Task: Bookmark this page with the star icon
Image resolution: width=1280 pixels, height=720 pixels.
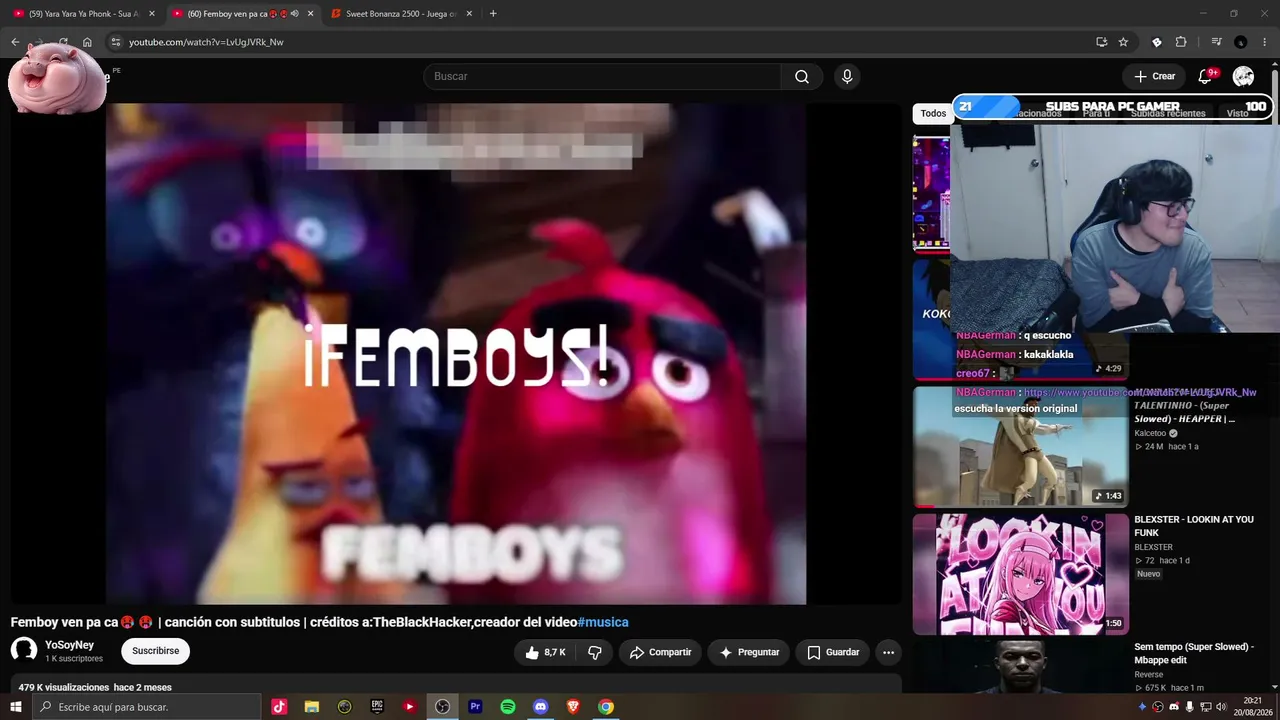Action: pyautogui.click(x=1123, y=42)
